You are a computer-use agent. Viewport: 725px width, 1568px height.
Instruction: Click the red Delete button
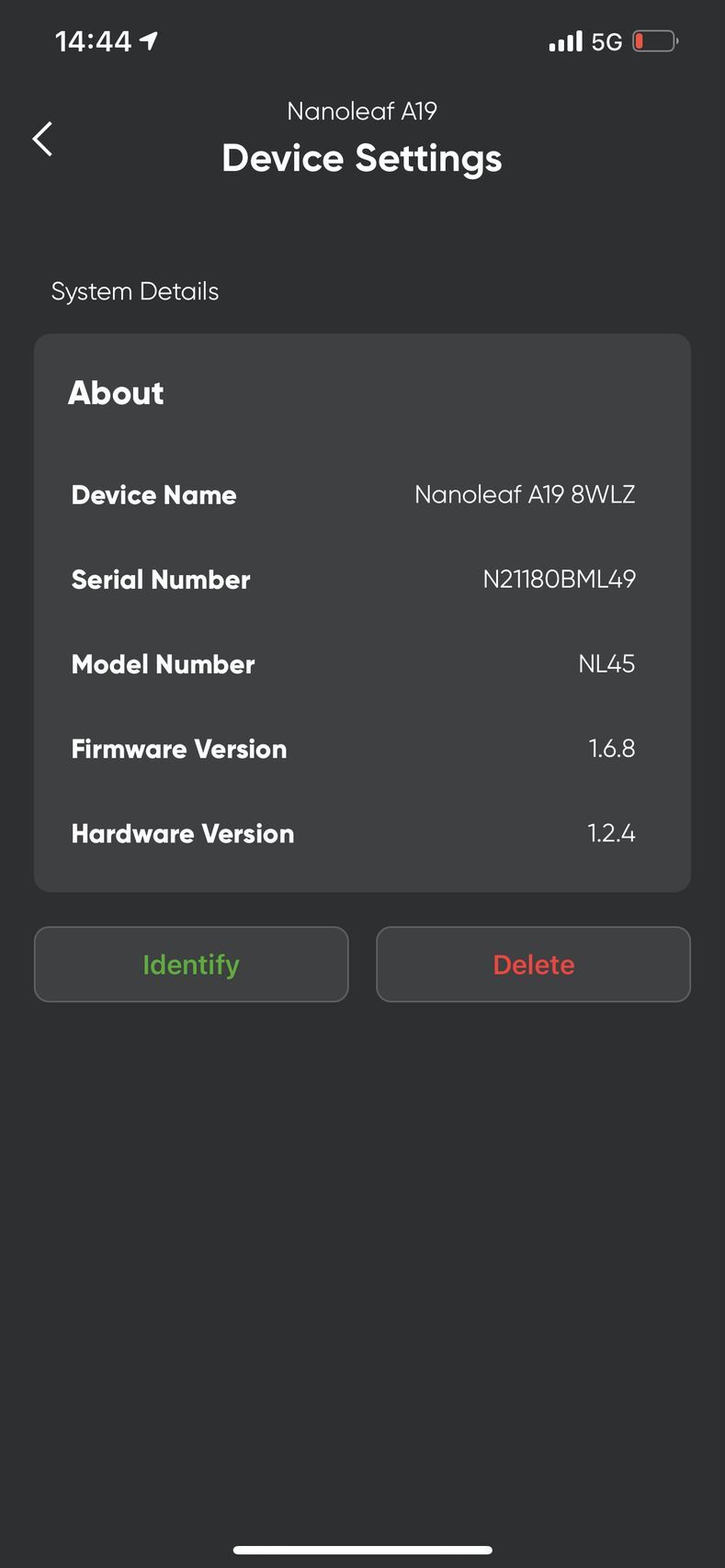coord(534,964)
